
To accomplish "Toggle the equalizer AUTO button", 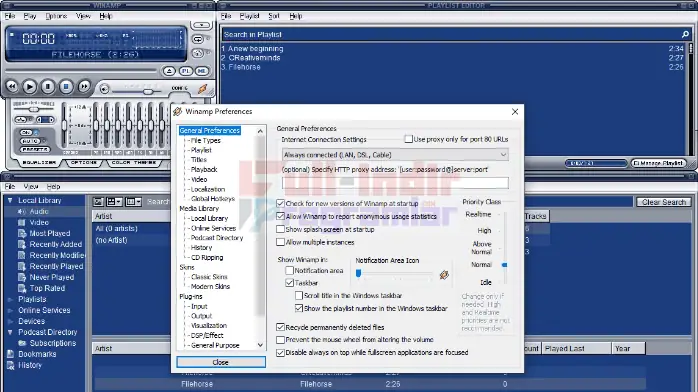I will (x=29, y=141).
